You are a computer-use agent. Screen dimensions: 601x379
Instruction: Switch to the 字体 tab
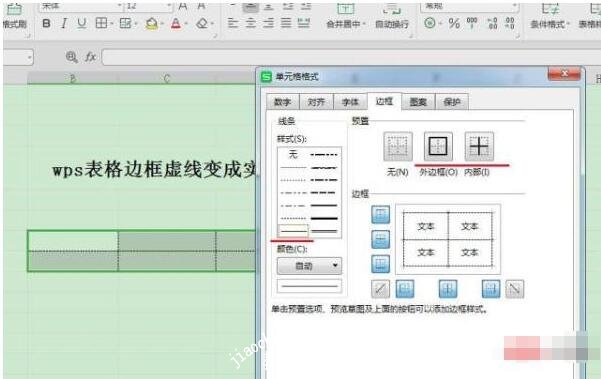coord(350,102)
